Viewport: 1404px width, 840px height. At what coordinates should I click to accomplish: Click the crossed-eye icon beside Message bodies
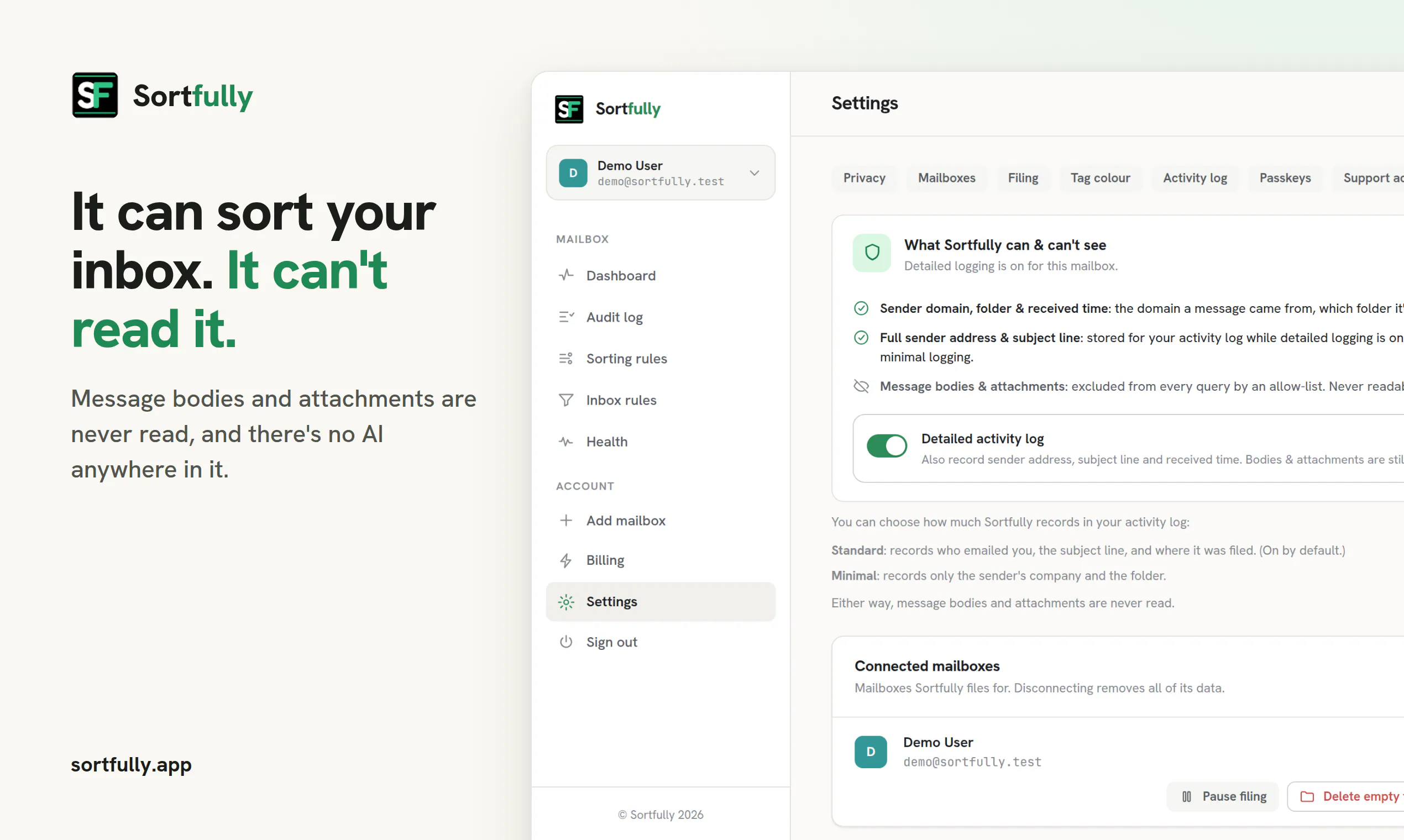pyautogui.click(x=861, y=386)
